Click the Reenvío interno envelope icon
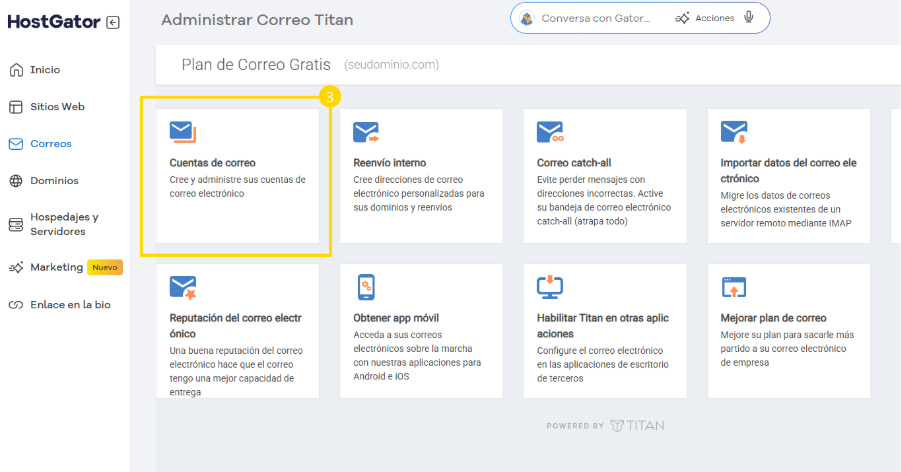The width and height of the screenshot is (901, 472). point(366,132)
